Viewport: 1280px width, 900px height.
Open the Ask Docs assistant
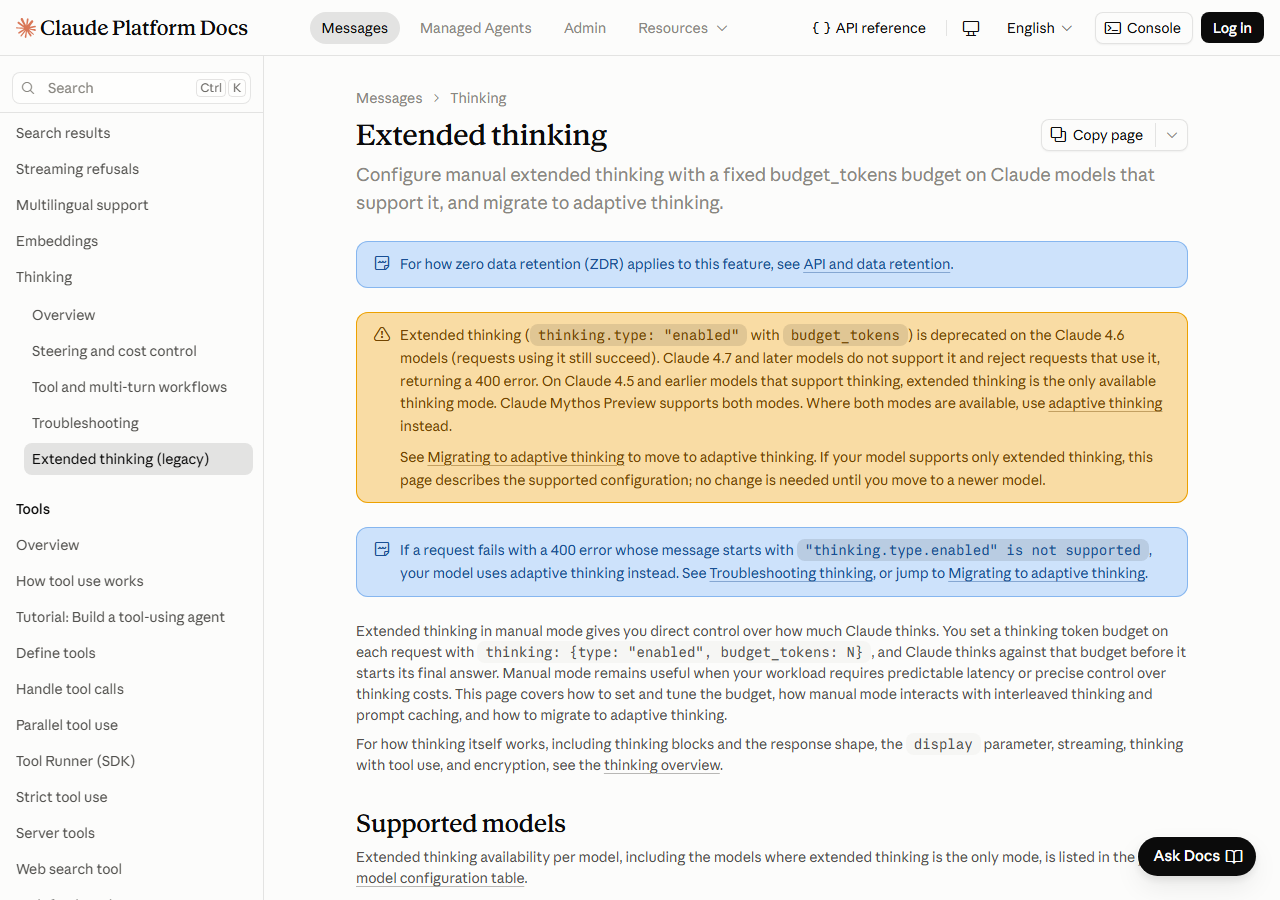tap(1197, 856)
